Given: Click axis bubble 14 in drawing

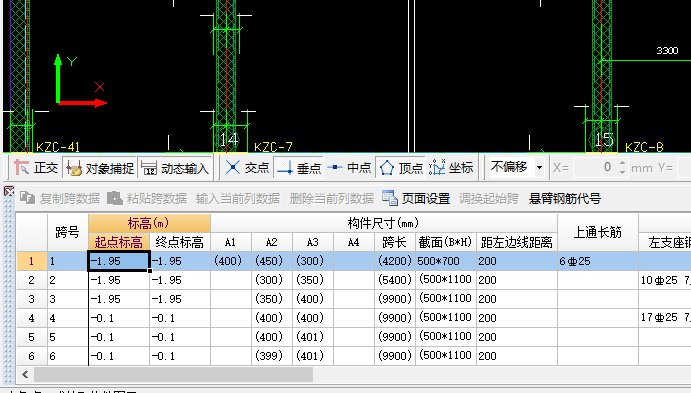Looking at the screenshot, I should (x=229, y=140).
